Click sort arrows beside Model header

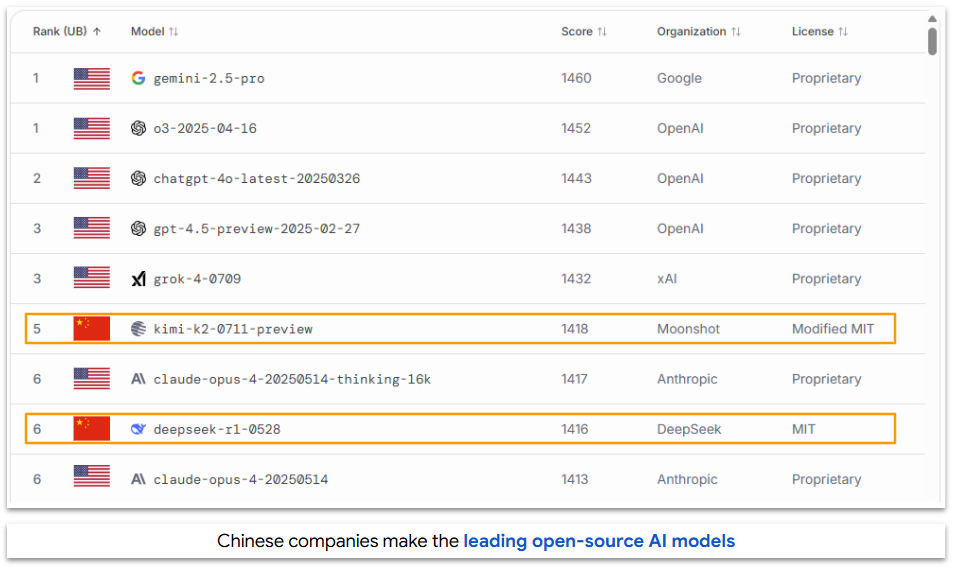point(174,32)
